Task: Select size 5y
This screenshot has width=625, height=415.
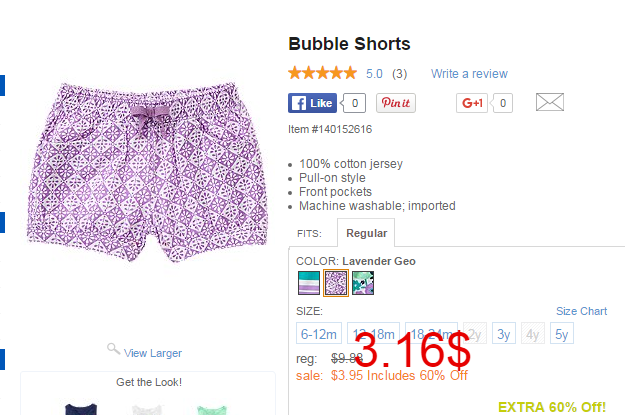Action: tap(562, 333)
